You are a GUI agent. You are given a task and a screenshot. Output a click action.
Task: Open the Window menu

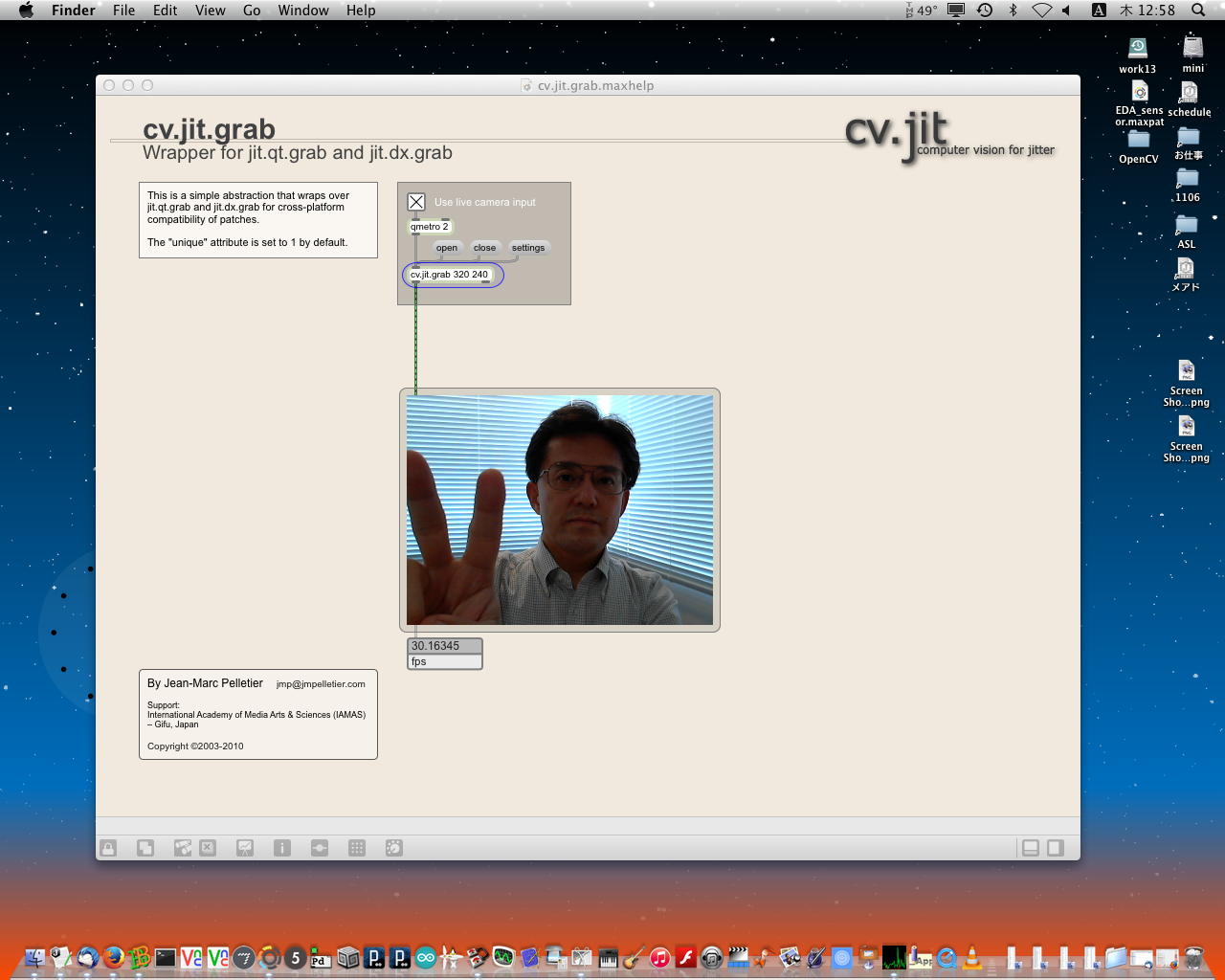pyautogui.click(x=303, y=11)
